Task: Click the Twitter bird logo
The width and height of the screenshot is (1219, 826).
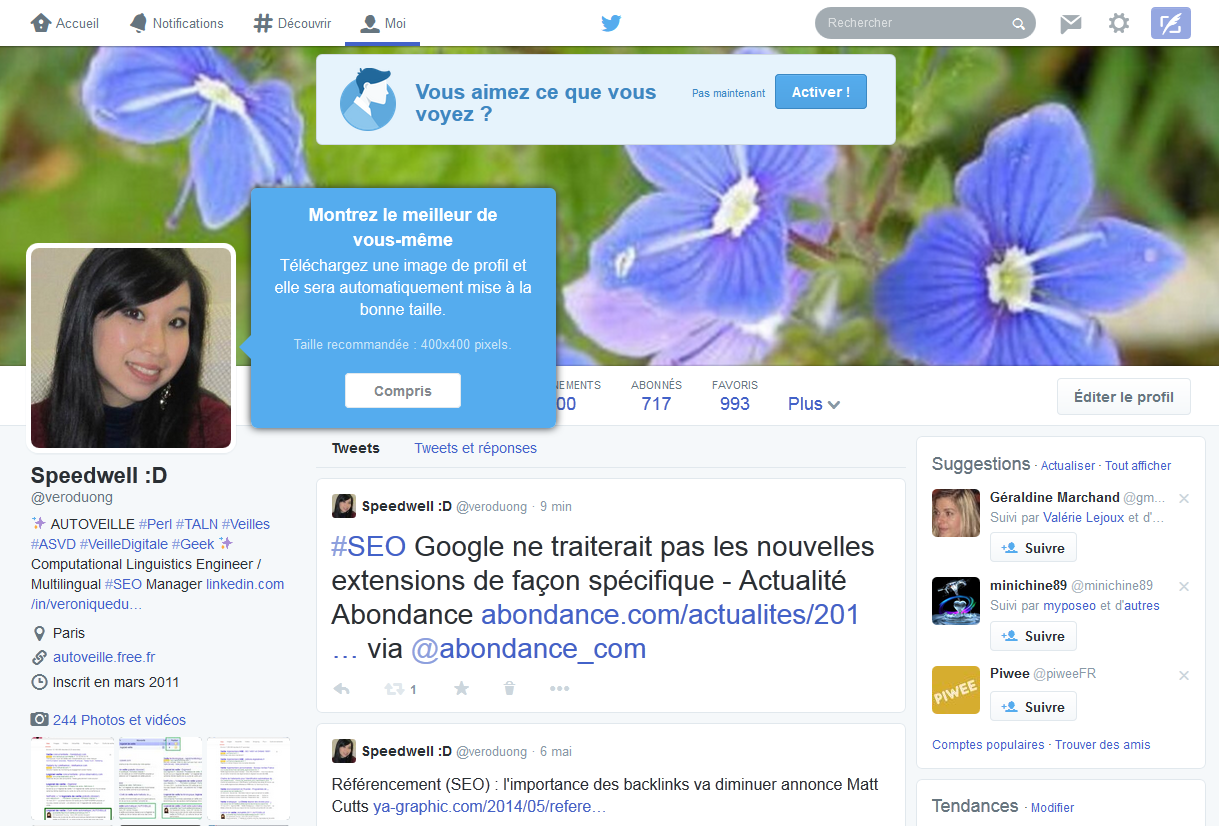Action: tap(611, 23)
